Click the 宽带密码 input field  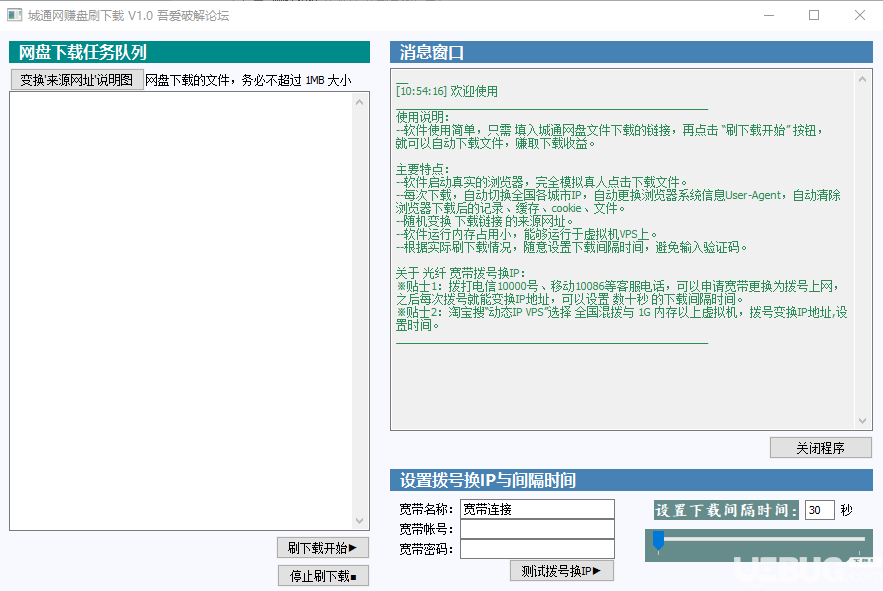[537, 549]
